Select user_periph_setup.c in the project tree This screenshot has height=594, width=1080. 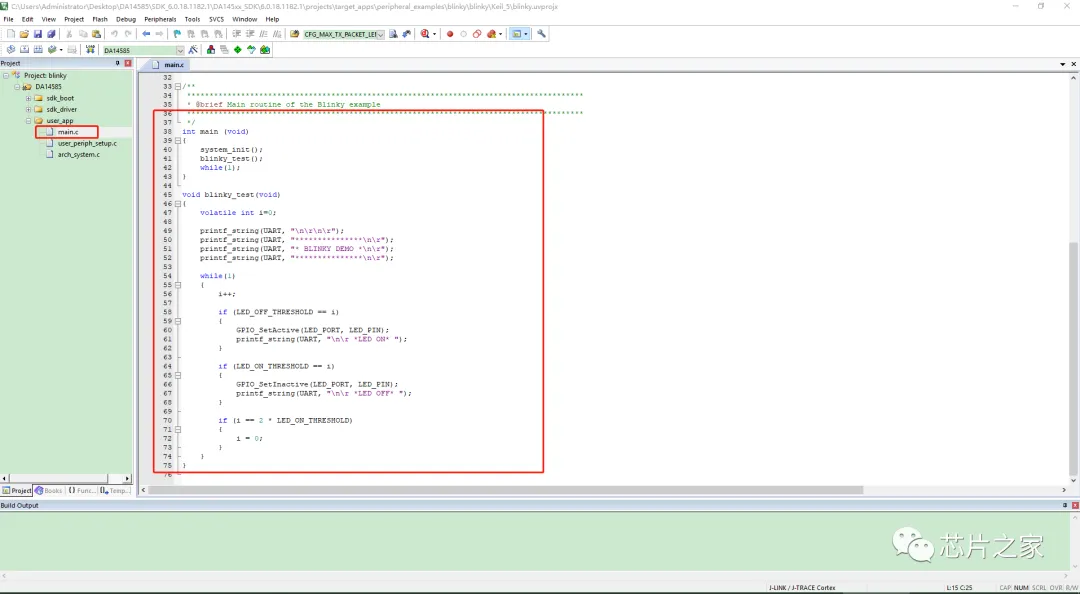[x=87, y=143]
